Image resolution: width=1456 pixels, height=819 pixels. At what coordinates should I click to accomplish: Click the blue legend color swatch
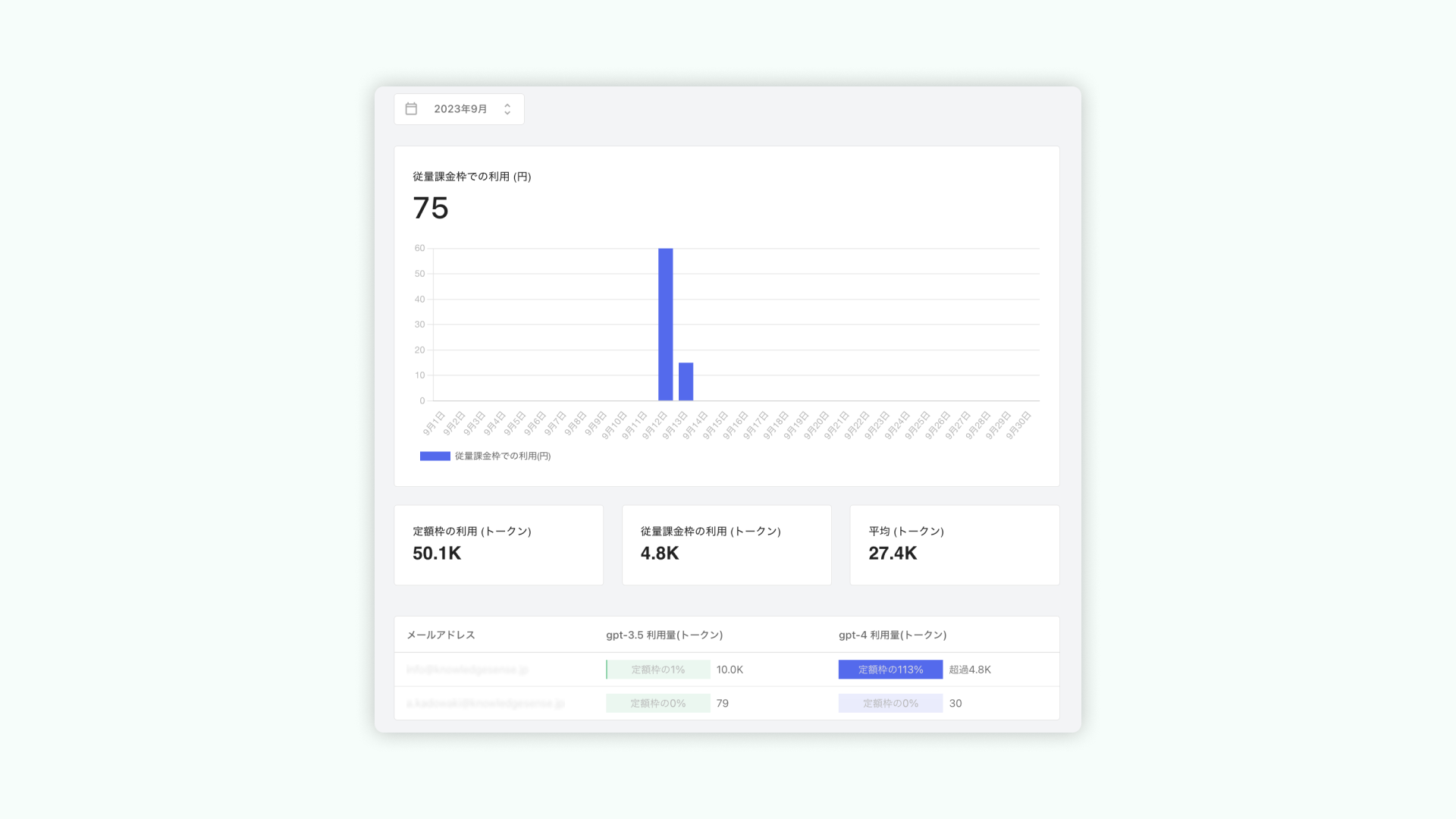tap(435, 456)
